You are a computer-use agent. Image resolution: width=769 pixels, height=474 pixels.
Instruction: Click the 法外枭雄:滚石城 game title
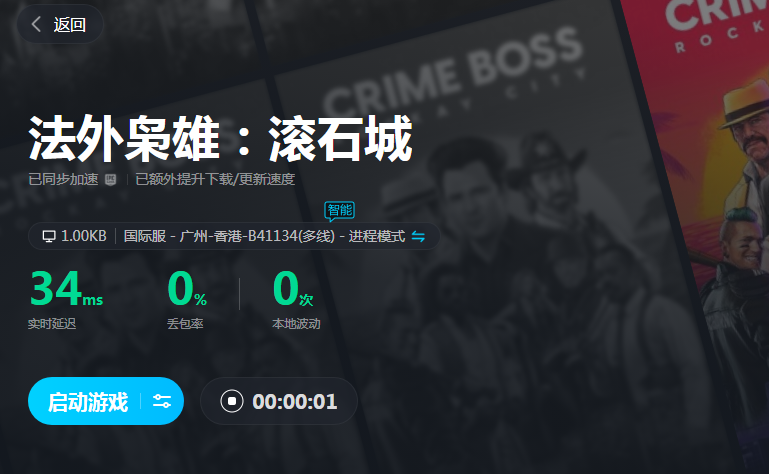[x=220, y=138]
